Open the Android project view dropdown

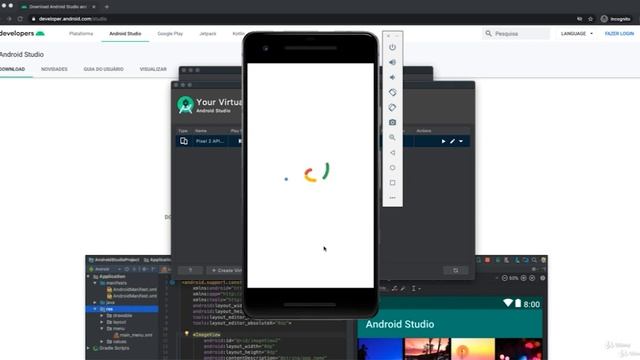(104, 269)
